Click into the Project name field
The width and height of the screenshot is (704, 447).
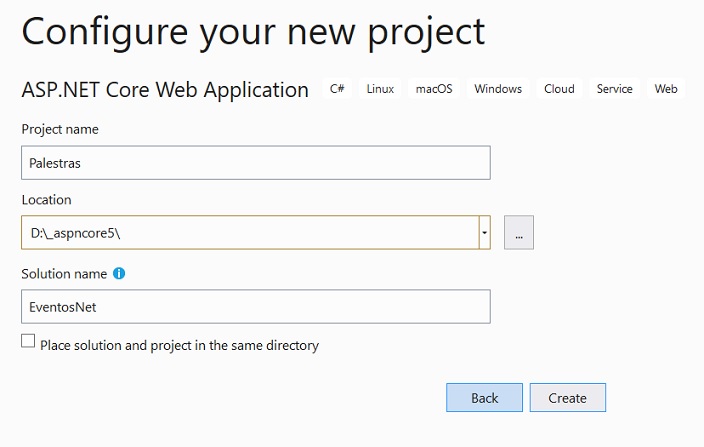(x=256, y=162)
